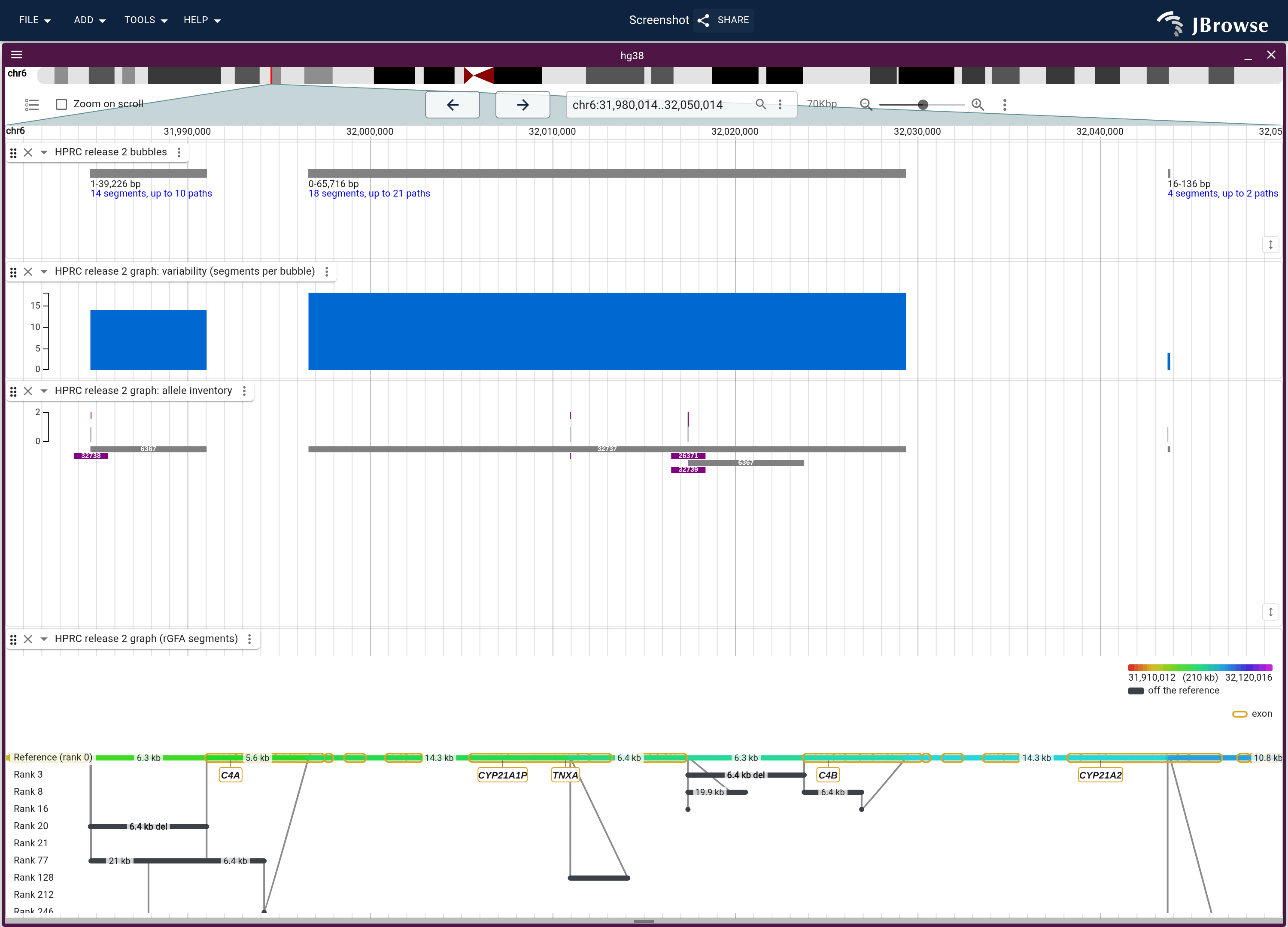Close the rGFA segments track
The width and height of the screenshot is (1288, 927).
[28, 639]
